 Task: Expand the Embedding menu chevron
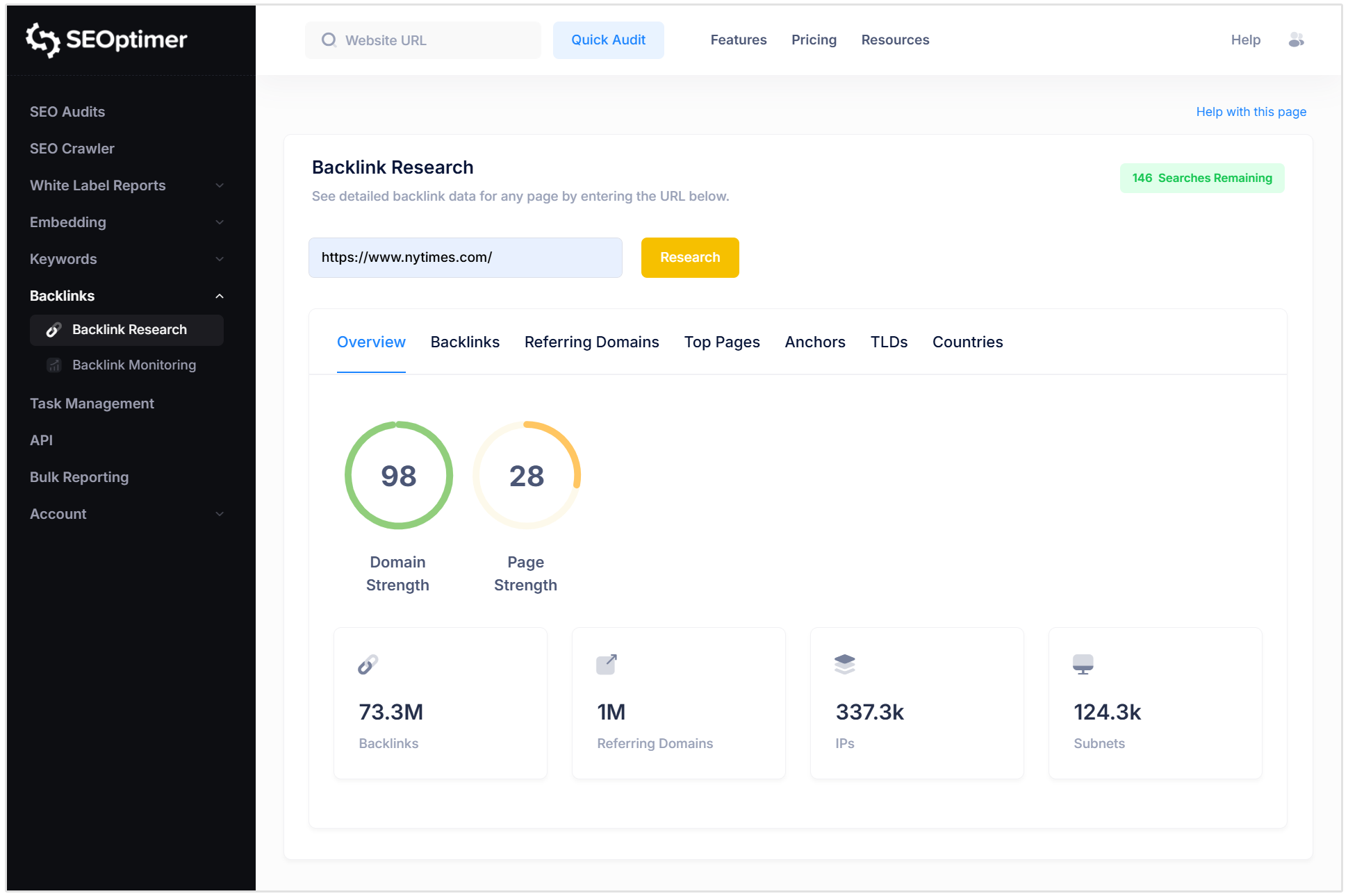(220, 222)
